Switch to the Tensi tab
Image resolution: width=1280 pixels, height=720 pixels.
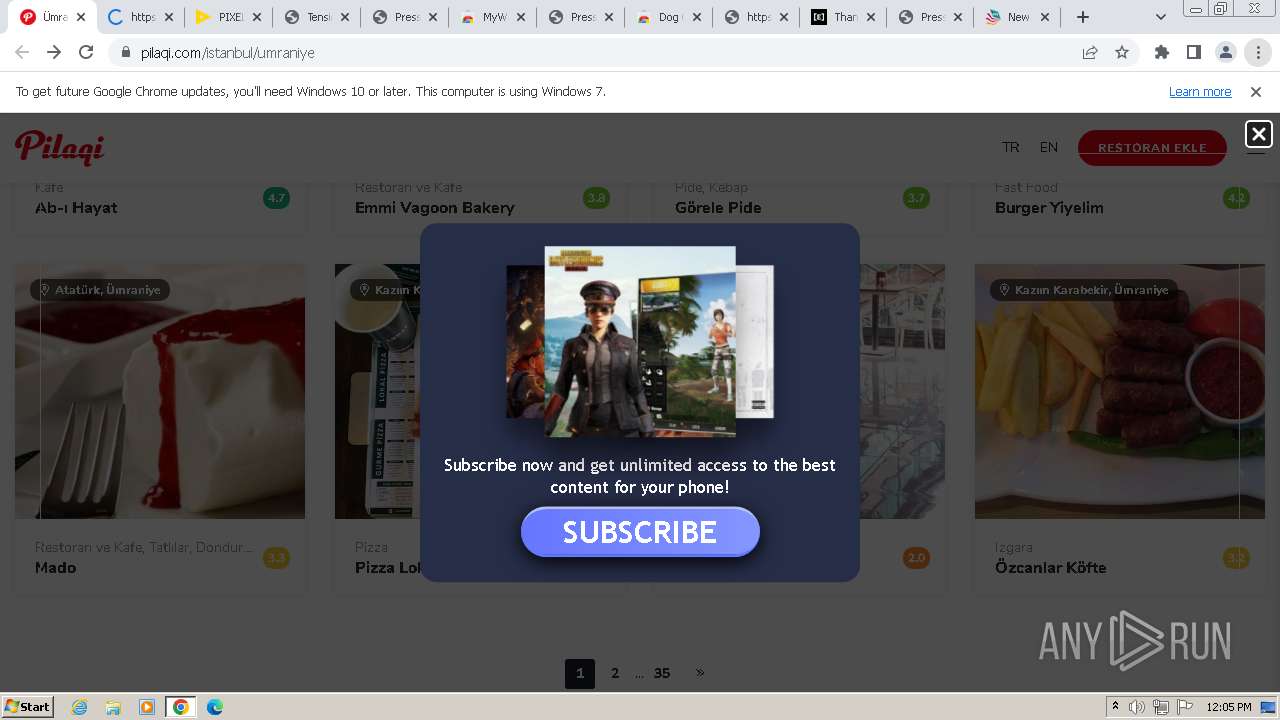308,17
